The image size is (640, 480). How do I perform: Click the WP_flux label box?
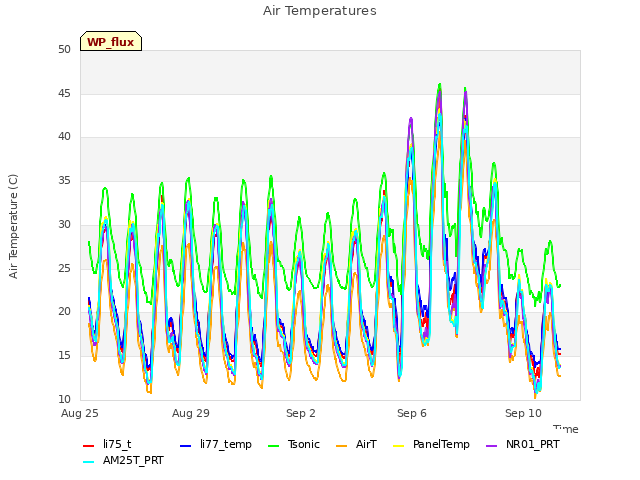coord(111,41)
